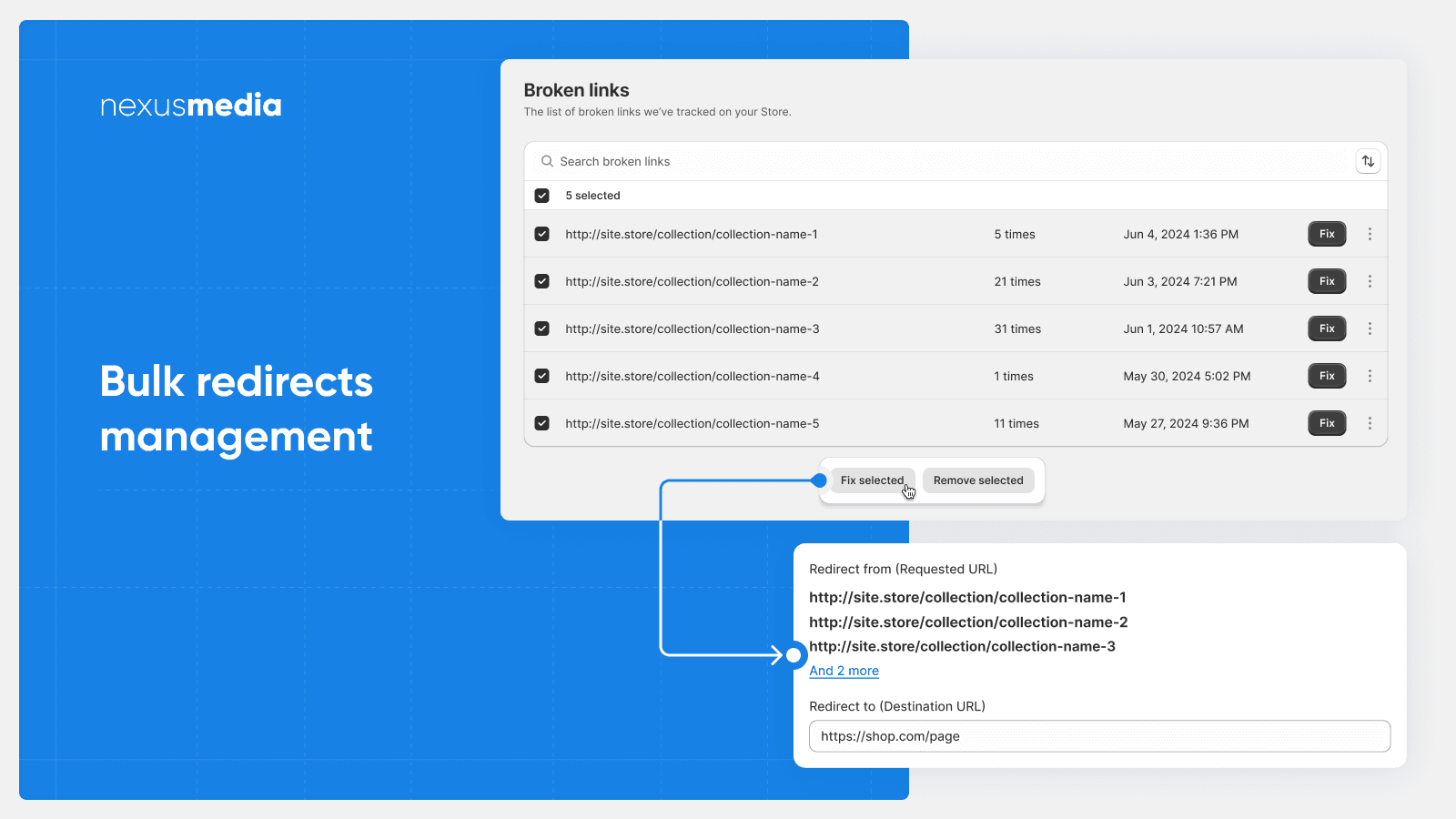1456x819 pixels.
Task: Open the three-dot menu for collection-name-2
Action: coord(1370,281)
